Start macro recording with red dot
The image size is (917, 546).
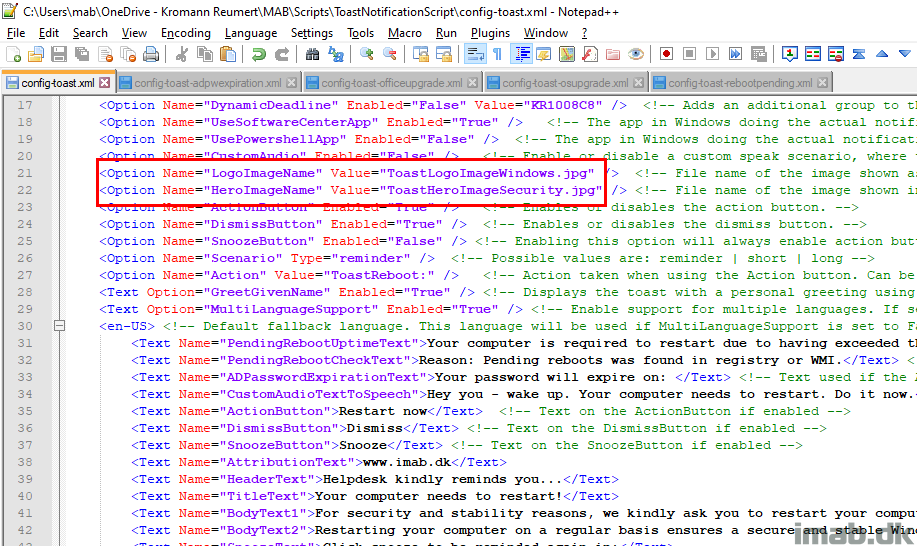(x=666, y=54)
